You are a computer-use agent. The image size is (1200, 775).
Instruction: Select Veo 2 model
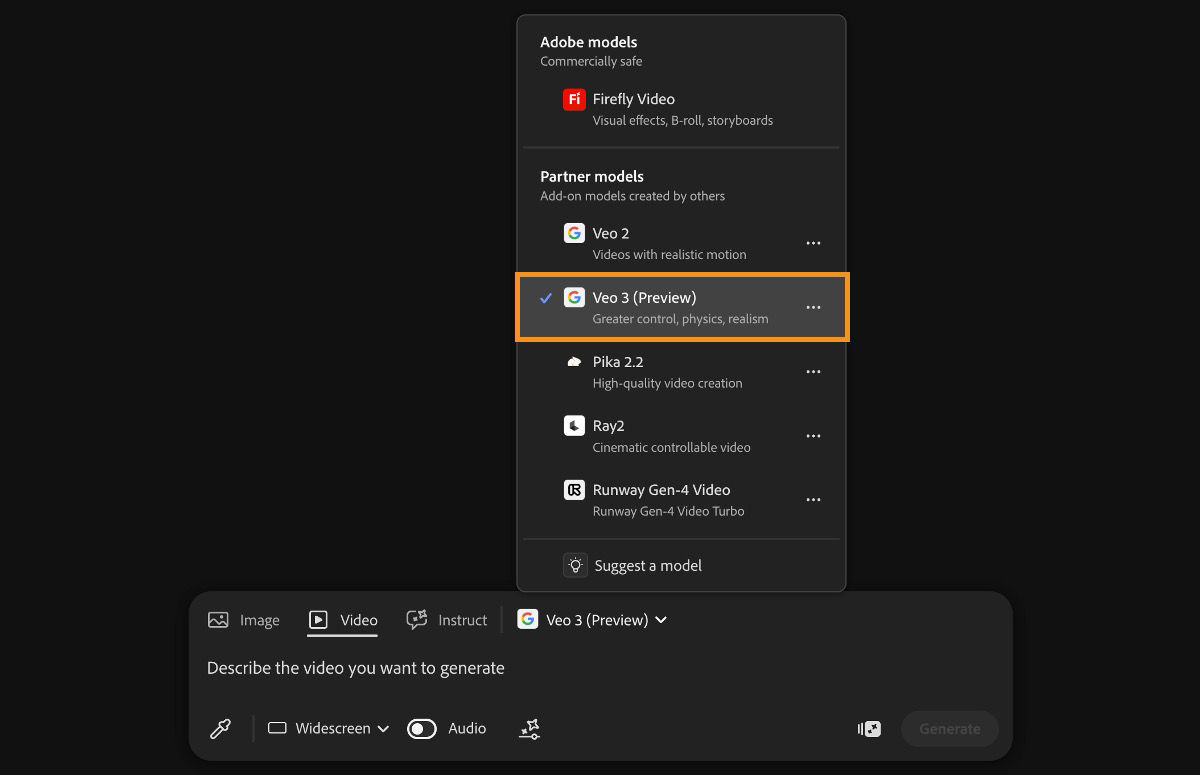pyautogui.click(x=681, y=243)
